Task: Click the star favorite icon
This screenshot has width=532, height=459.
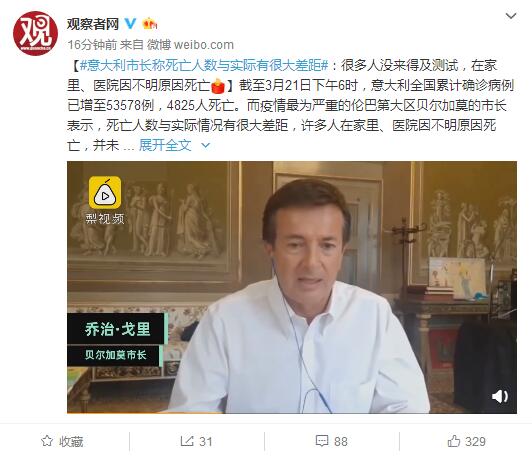Action: [x=47, y=441]
